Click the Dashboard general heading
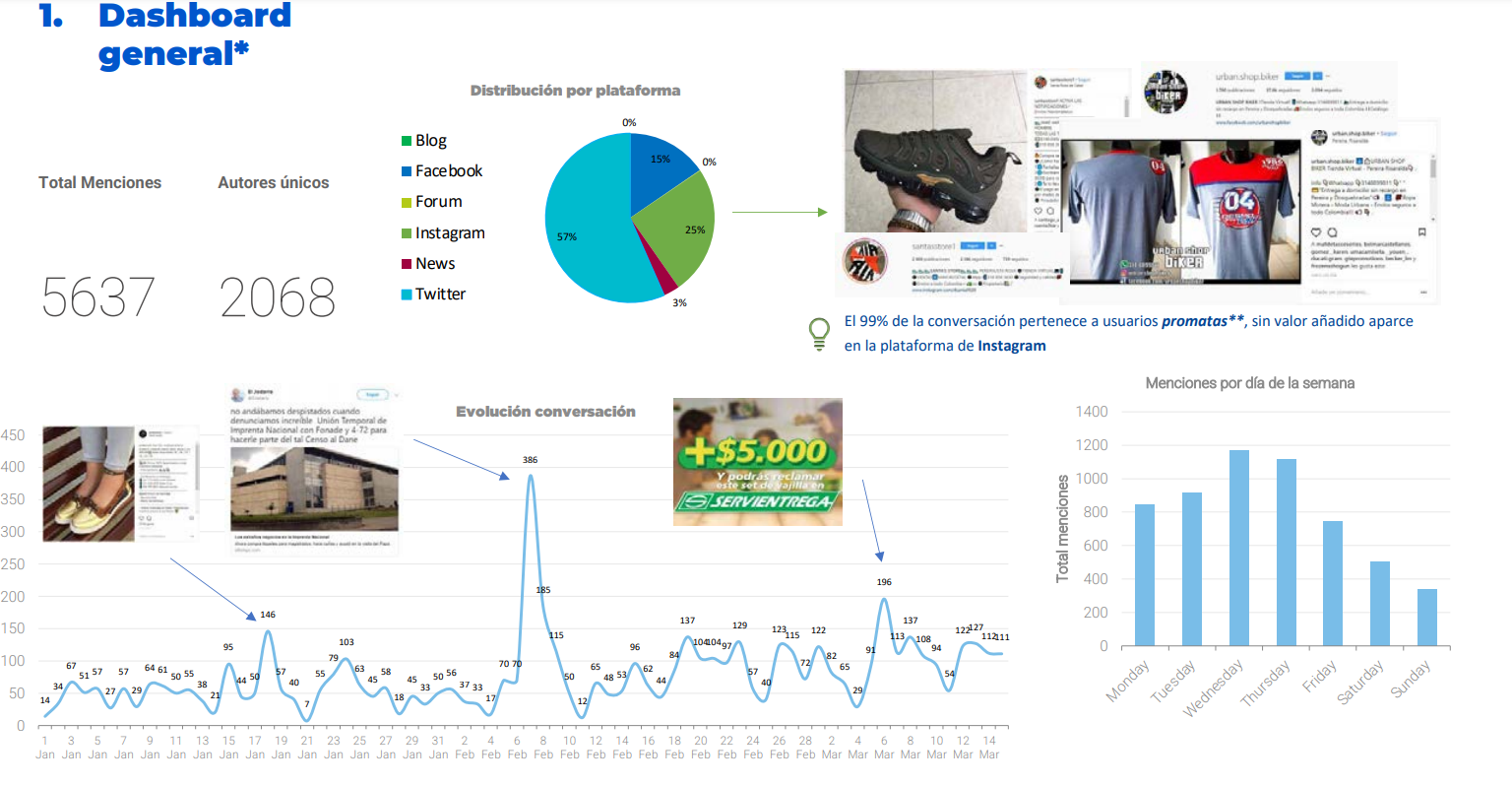 click(195, 33)
